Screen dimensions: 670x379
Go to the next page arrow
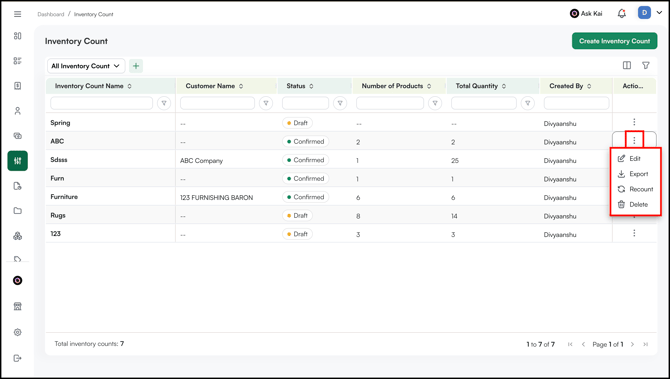[632, 344]
